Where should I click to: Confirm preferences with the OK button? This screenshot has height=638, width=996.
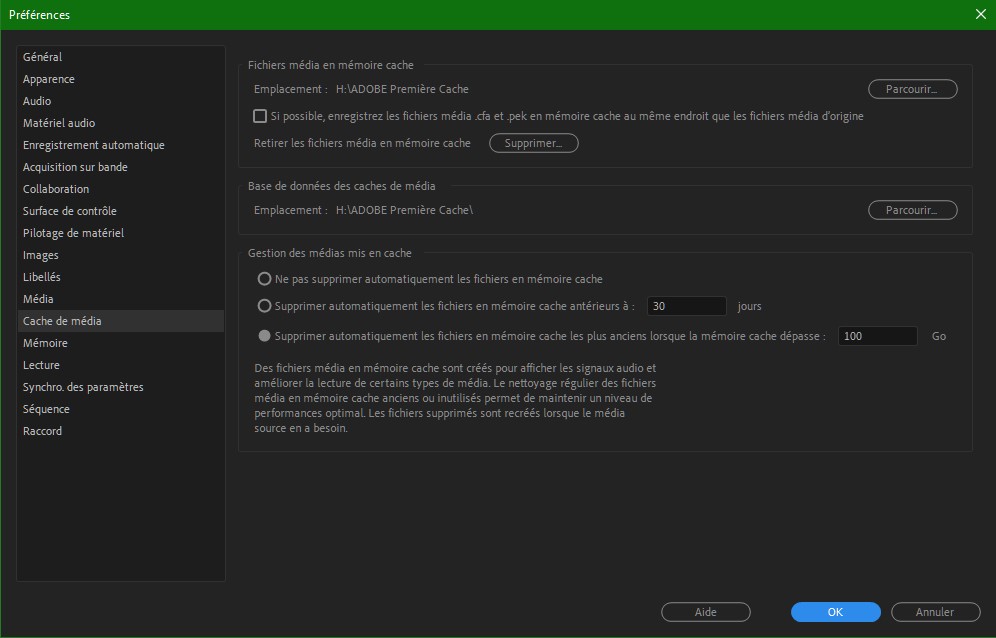pyautogui.click(x=835, y=612)
